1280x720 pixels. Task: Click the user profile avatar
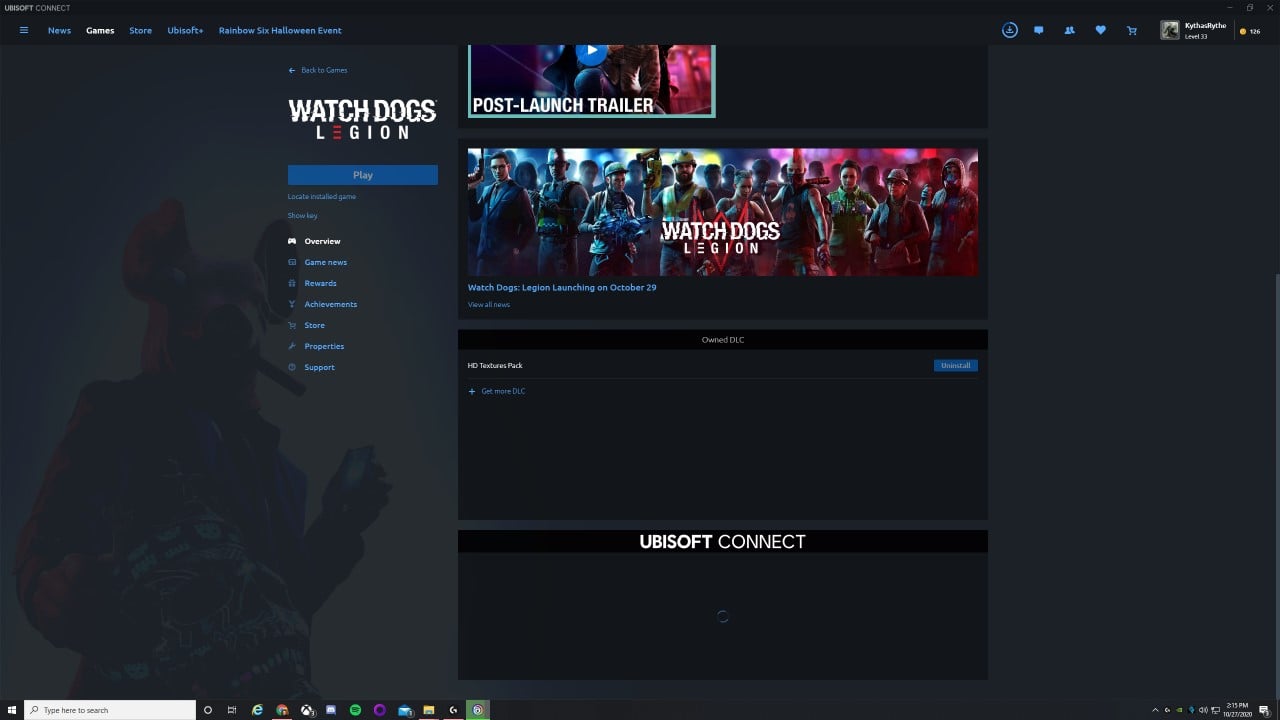click(1169, 30)
